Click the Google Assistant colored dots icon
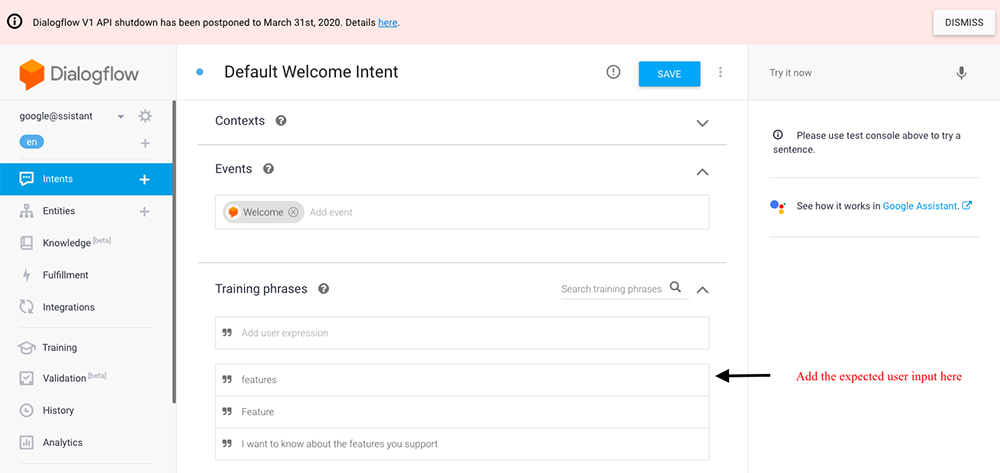 [777, 207]
